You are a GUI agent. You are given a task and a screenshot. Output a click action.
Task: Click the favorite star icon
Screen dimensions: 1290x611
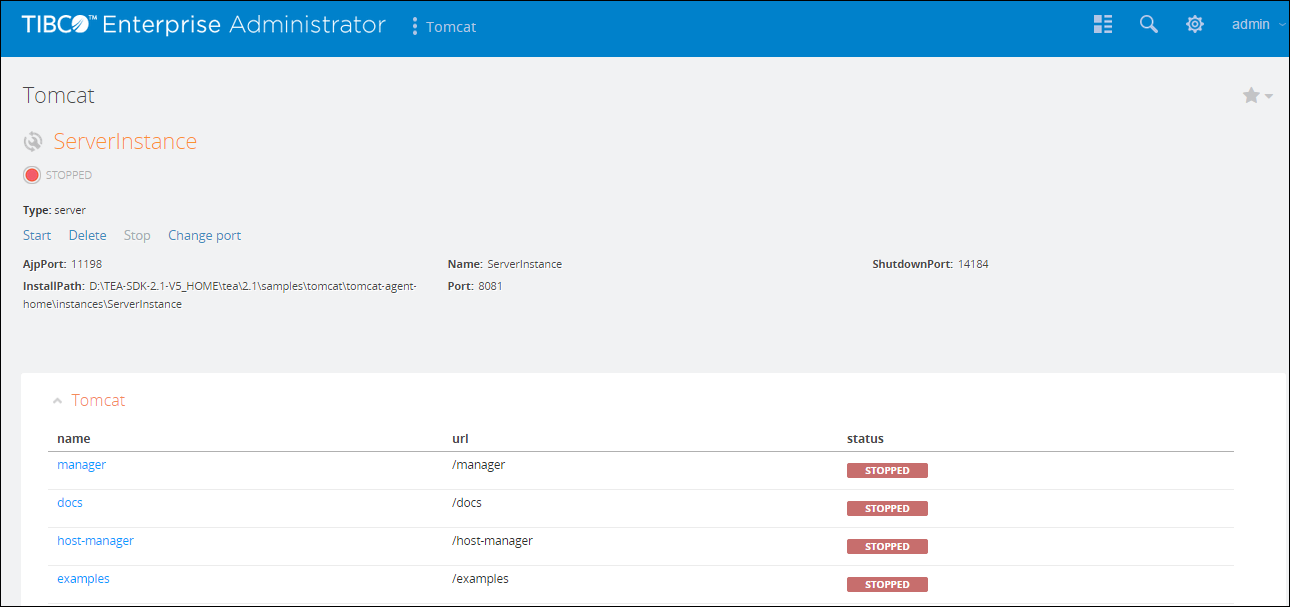point(1251,96)
